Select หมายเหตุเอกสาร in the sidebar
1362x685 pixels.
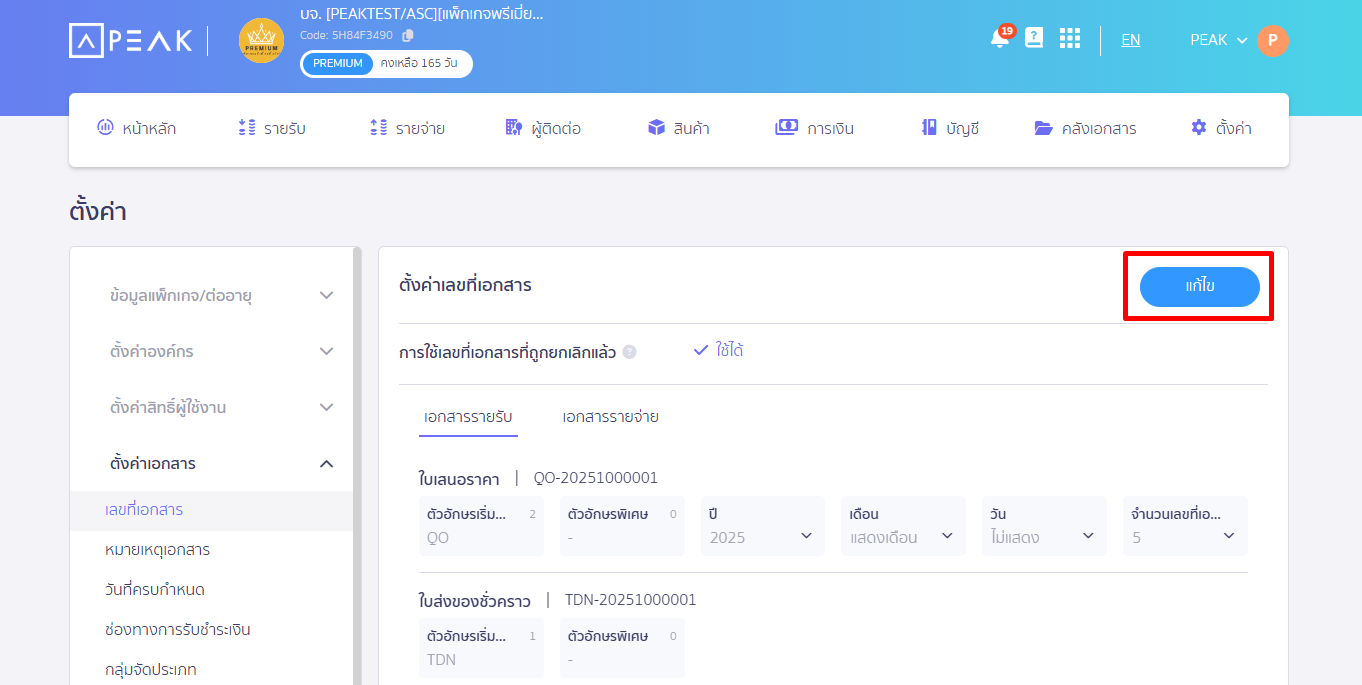pos(157,550)
